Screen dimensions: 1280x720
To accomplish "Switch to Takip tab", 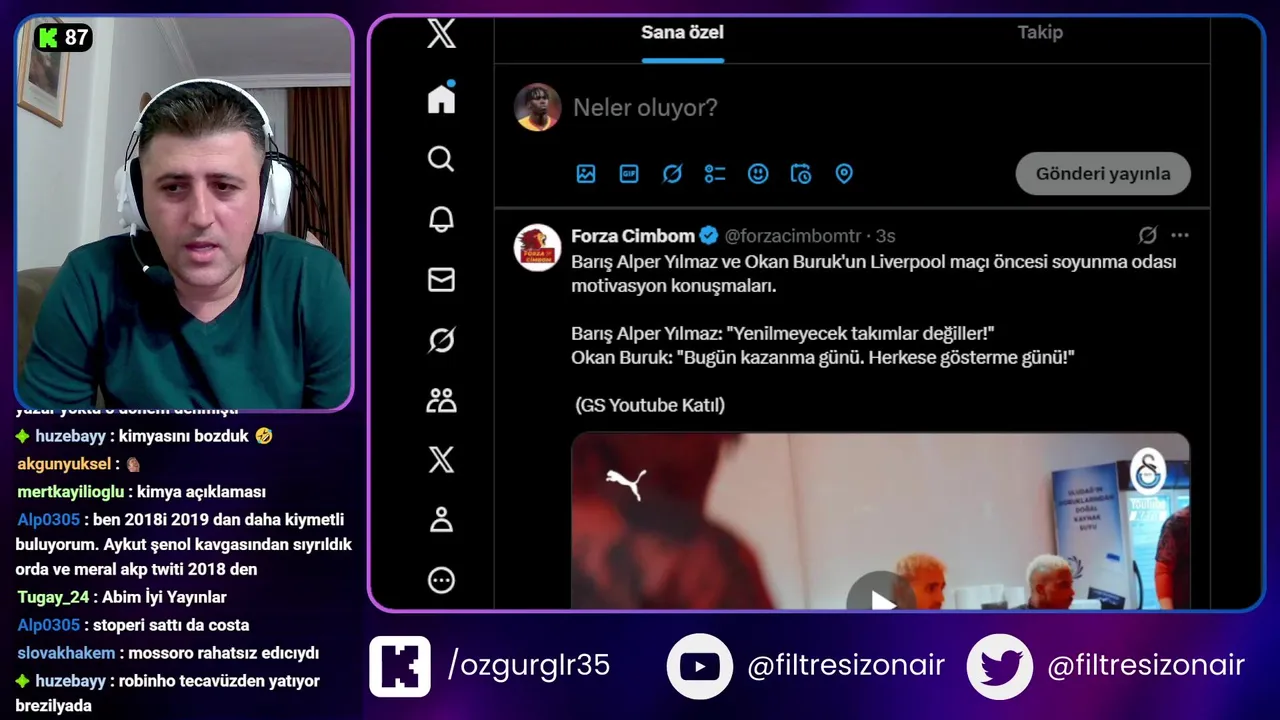I will tap(1040, 33).
